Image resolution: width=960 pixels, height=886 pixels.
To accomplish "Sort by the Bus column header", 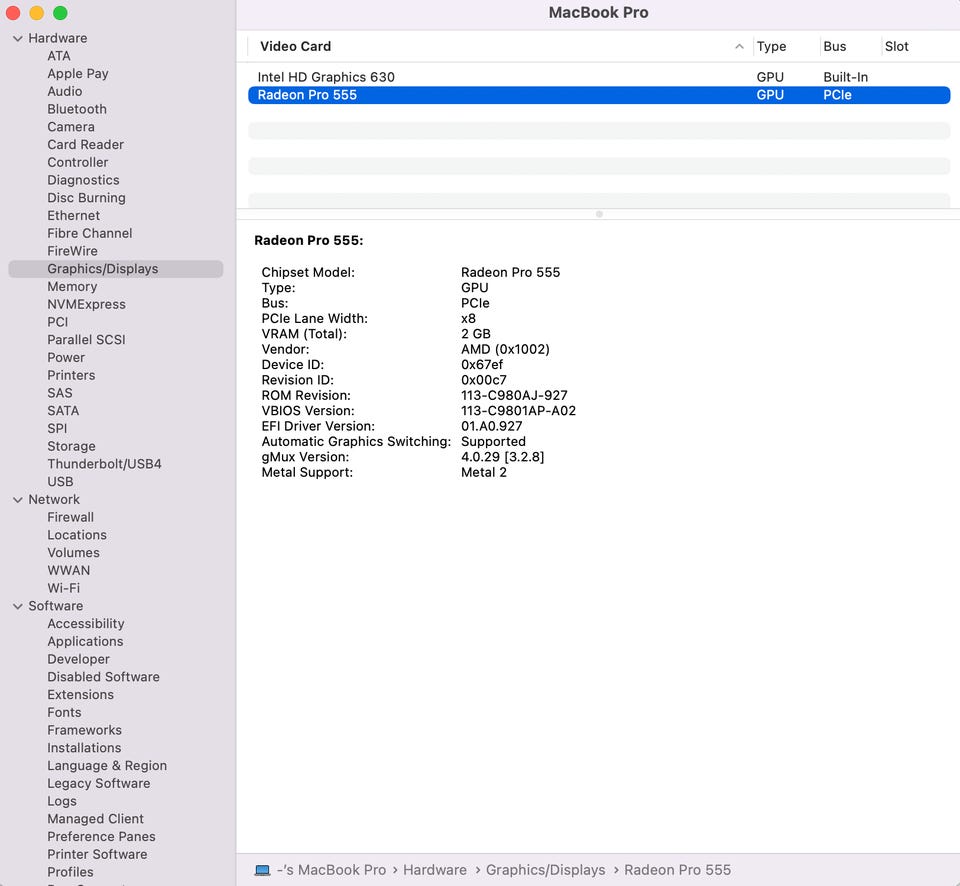I will pos(834,47).
